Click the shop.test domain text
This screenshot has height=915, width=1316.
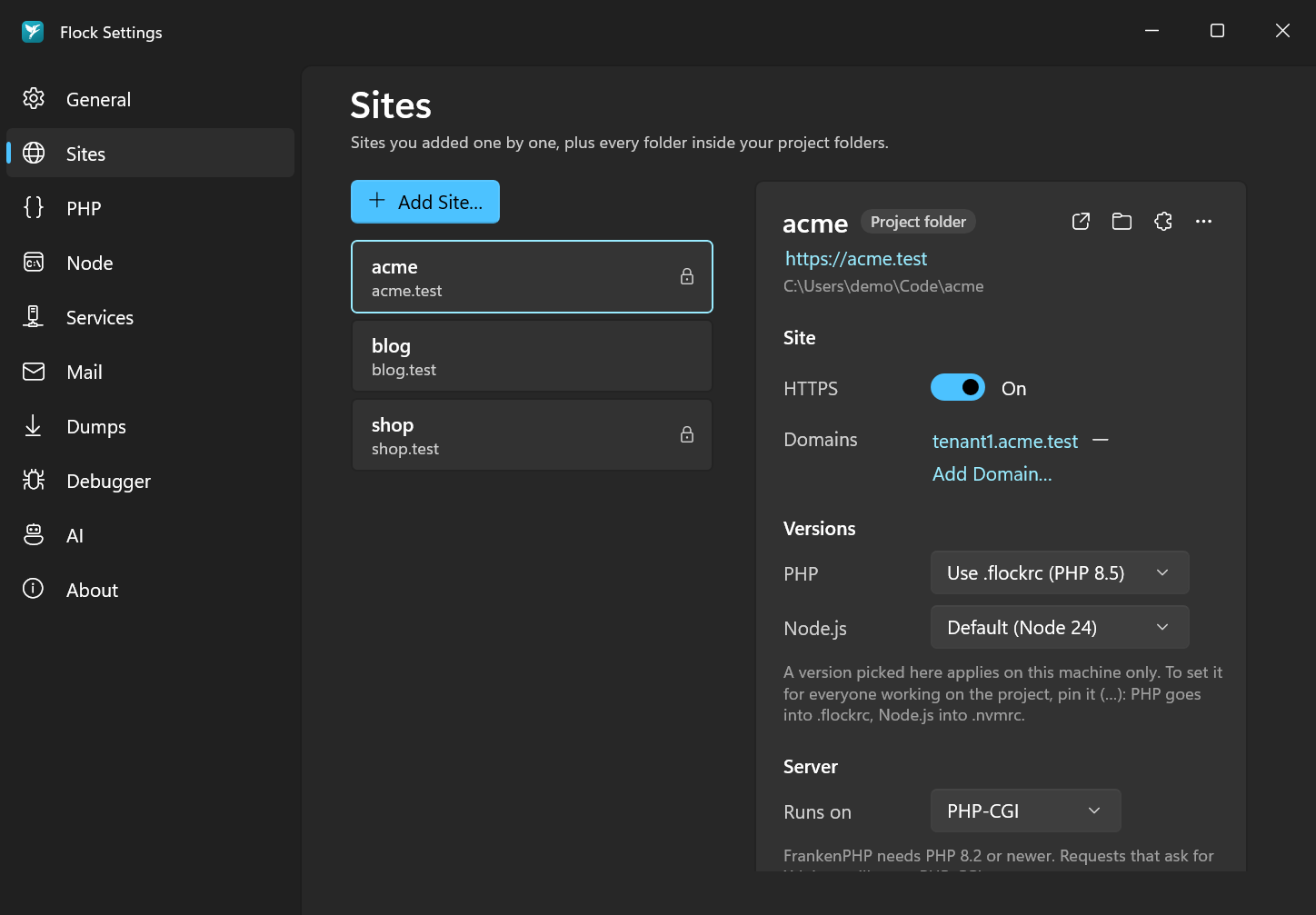pyautogui.click(x=405, y=449)
